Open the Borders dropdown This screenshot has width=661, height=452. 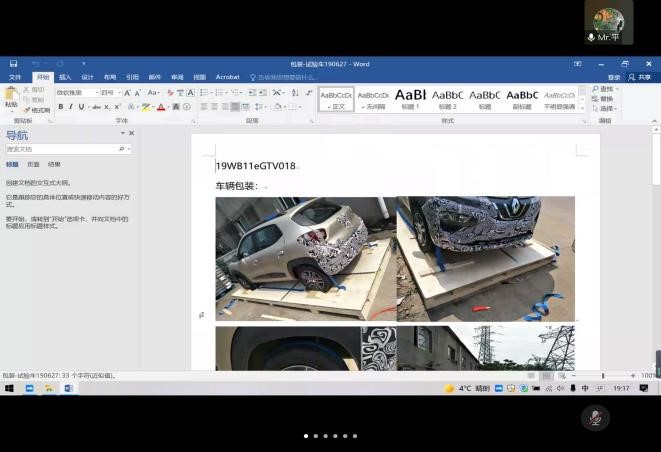click(295, 107)
